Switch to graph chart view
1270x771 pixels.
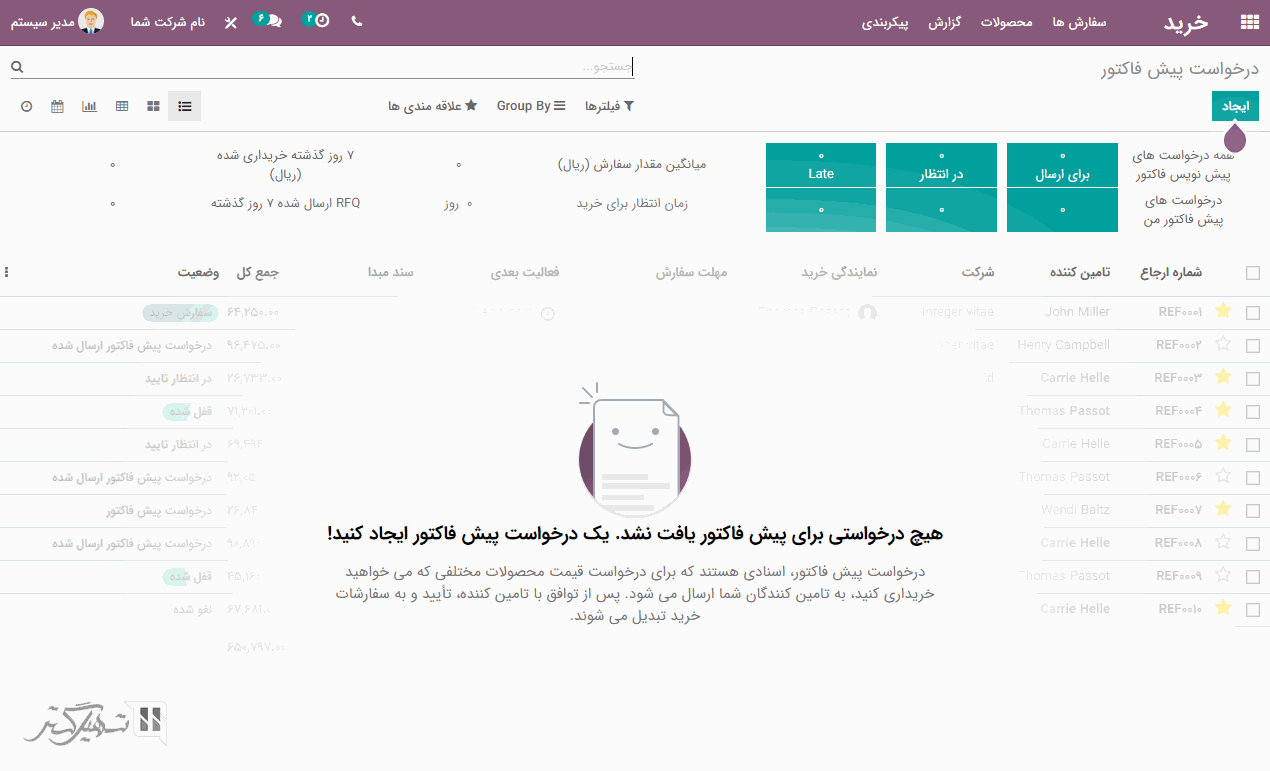[90, 106]
